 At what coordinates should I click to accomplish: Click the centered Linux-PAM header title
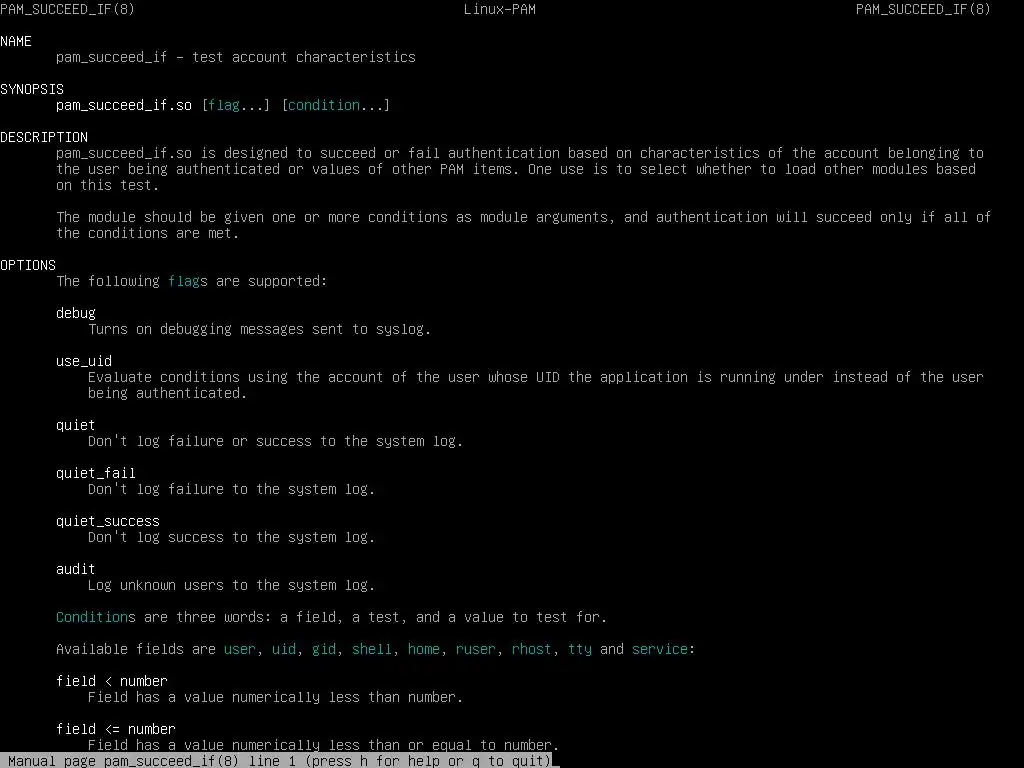pos(500,9)
